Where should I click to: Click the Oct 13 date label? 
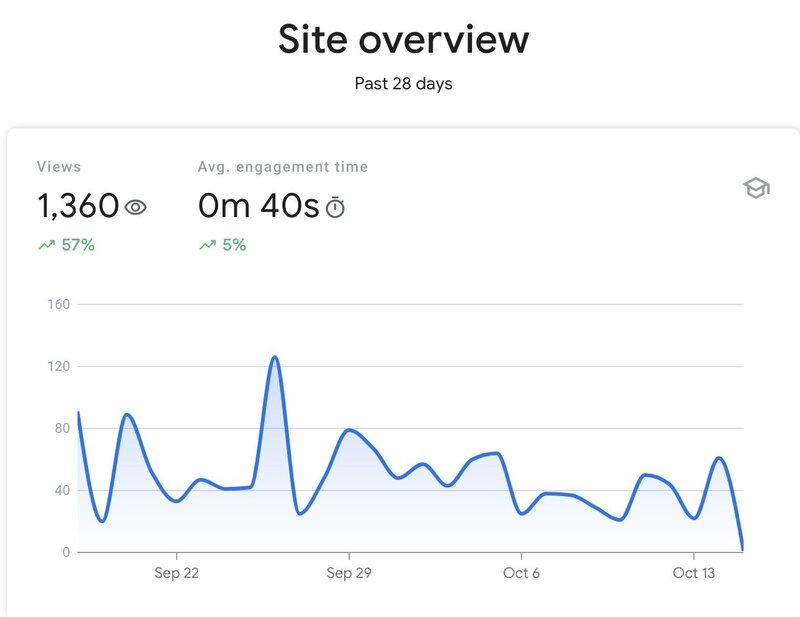pos(693,573)
